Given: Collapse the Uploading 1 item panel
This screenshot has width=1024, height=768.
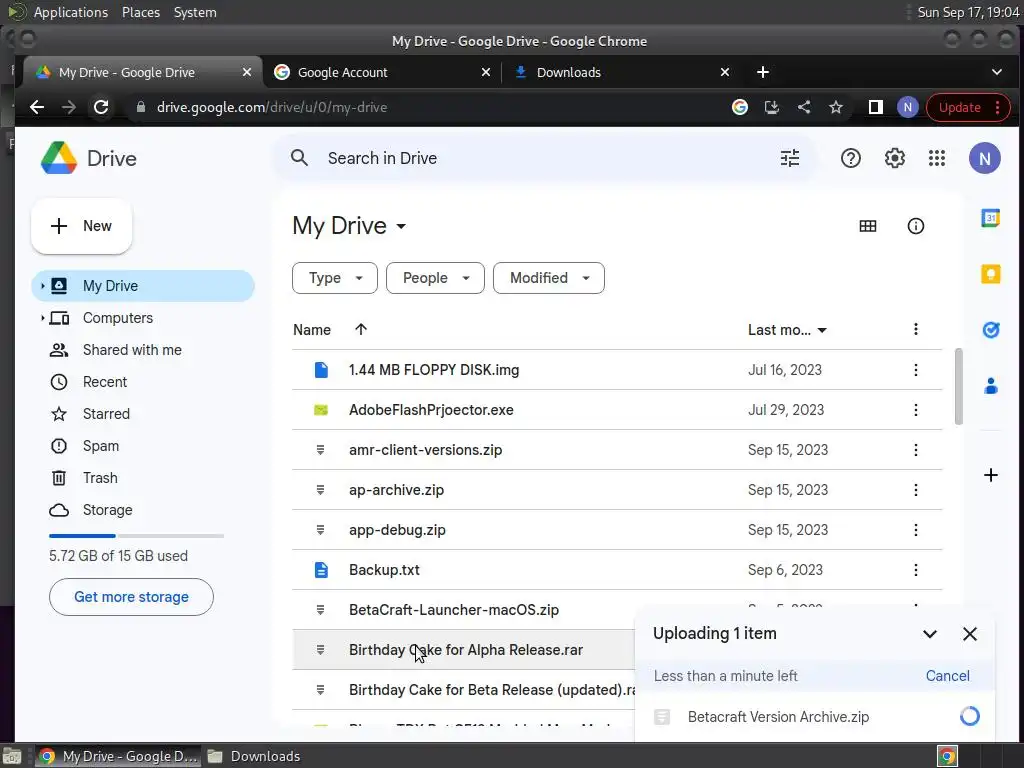Looking at the screenshot, I should (x=930, y=634).
